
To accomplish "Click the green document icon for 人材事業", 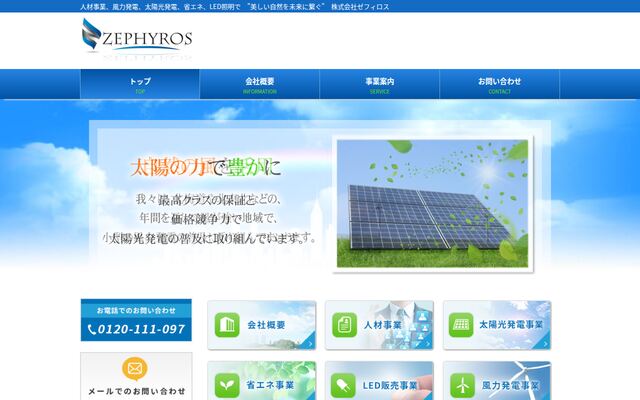I will pos(344,325).
